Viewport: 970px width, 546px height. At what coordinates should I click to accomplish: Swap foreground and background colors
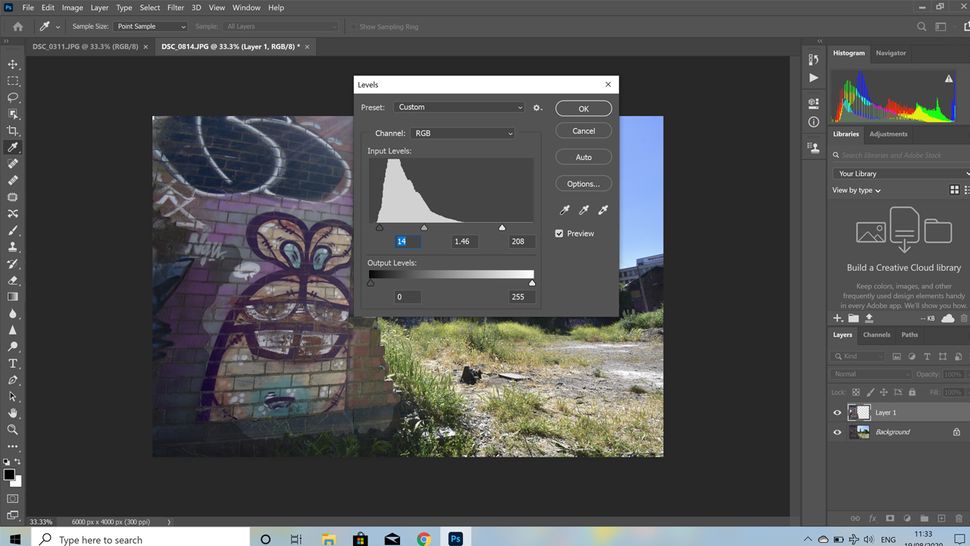coord(17,461)
